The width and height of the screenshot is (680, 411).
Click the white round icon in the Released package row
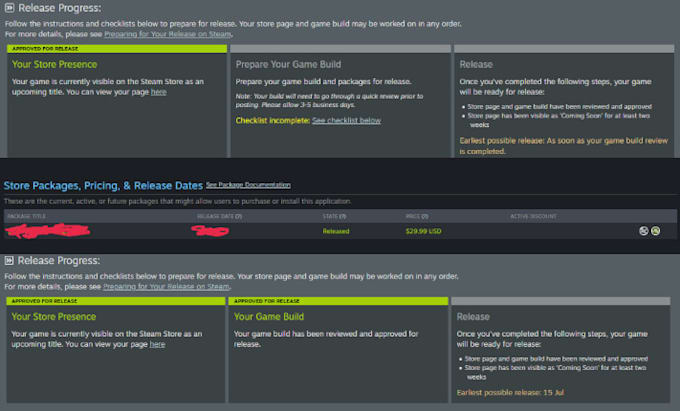(644, 231)
